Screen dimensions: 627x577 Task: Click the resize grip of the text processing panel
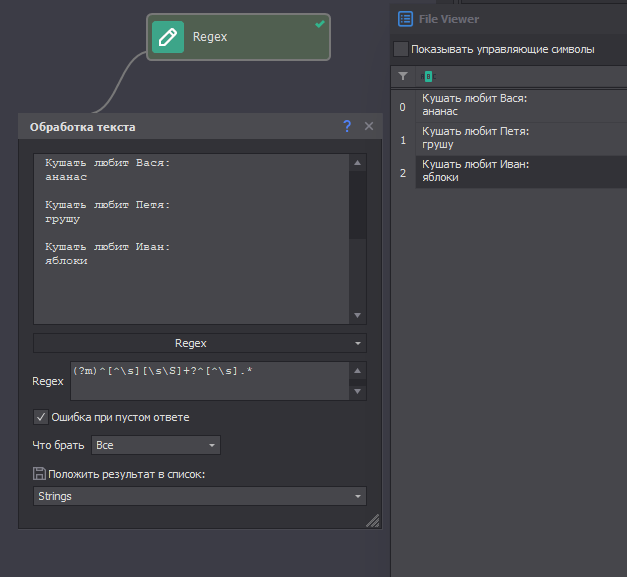click(x=372, y=520)
